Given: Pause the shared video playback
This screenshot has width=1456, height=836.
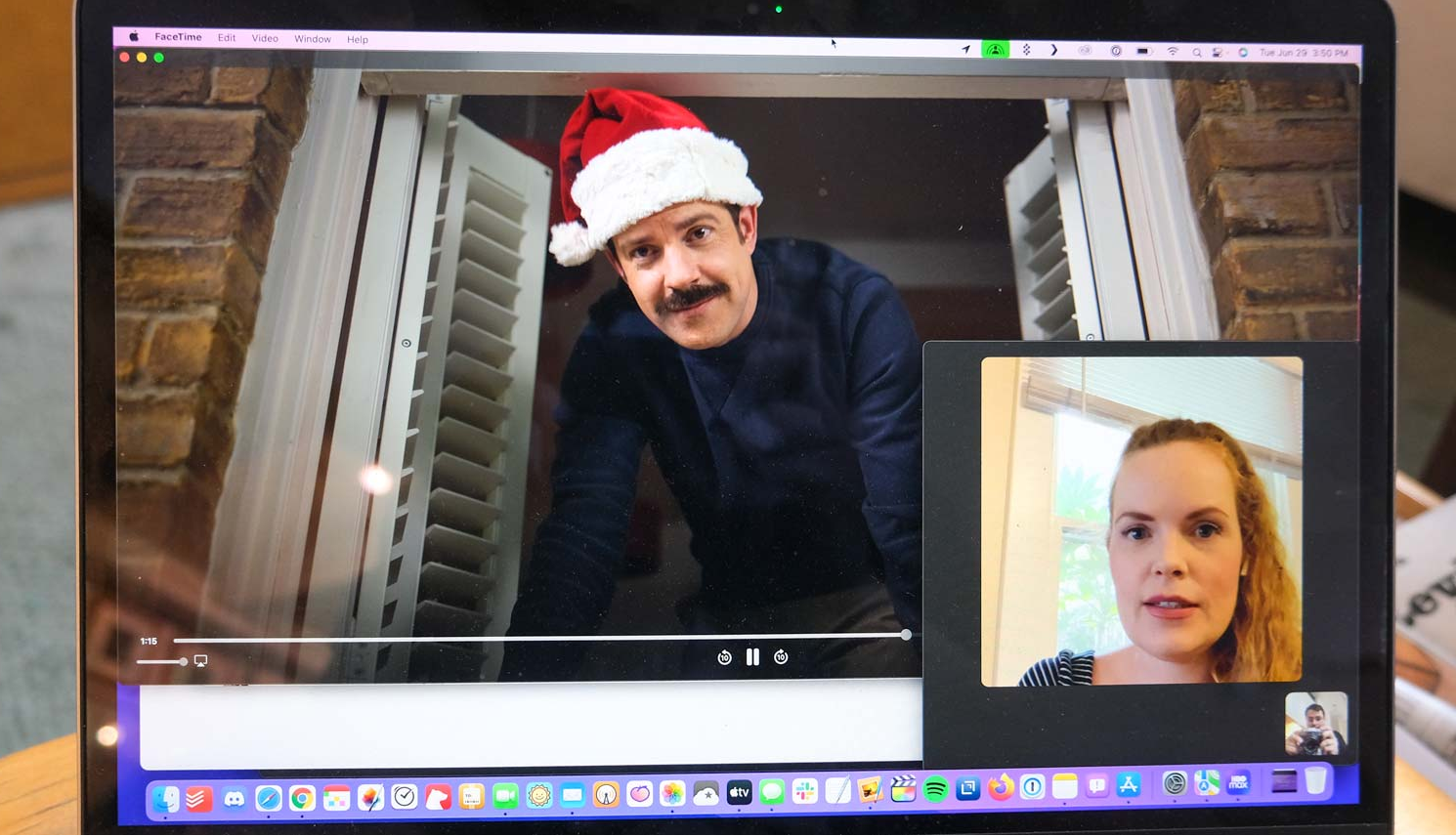Looking at the screenshot, I should pos(752,657).
